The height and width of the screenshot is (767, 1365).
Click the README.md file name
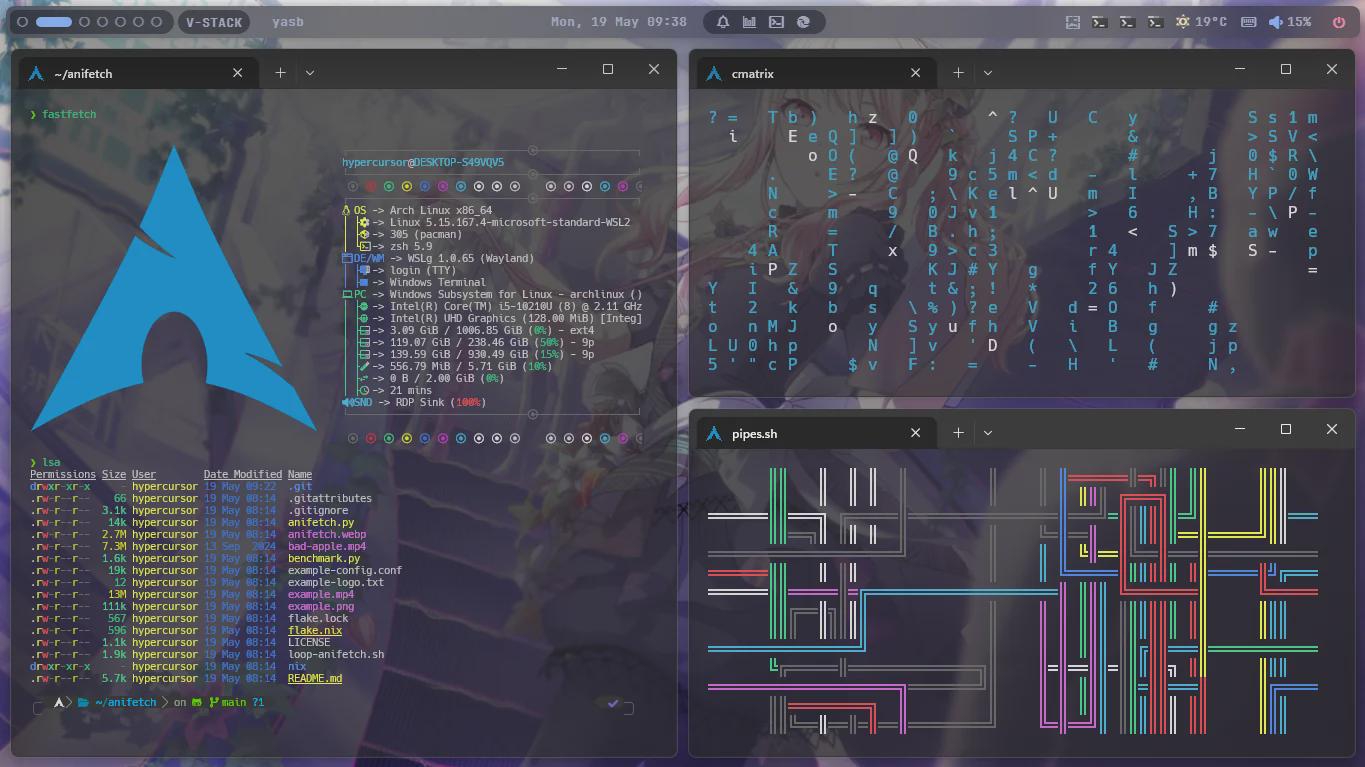(315, 678)
